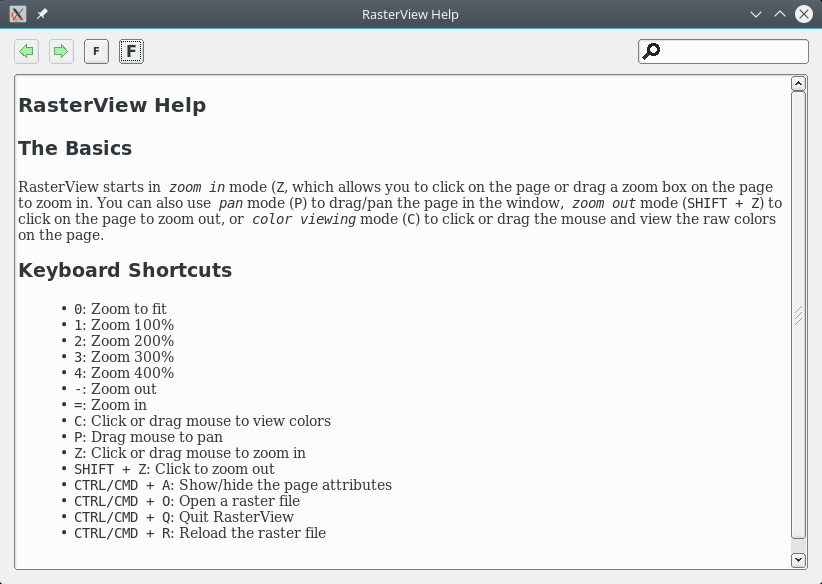Click the '-: Zoom out' line
This screenshot has width=822, height=584.
point(115,389)
